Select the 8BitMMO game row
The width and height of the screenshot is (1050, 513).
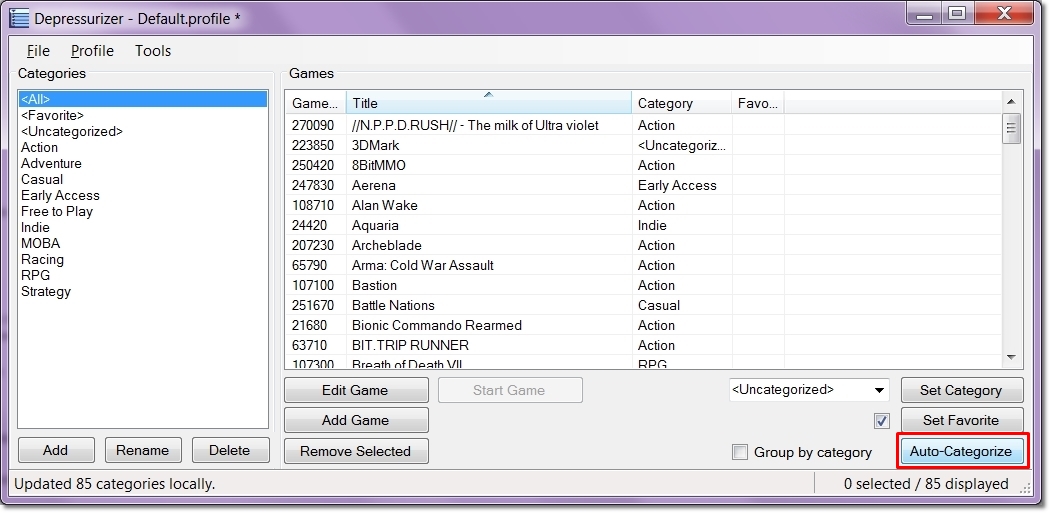(643, 165)
